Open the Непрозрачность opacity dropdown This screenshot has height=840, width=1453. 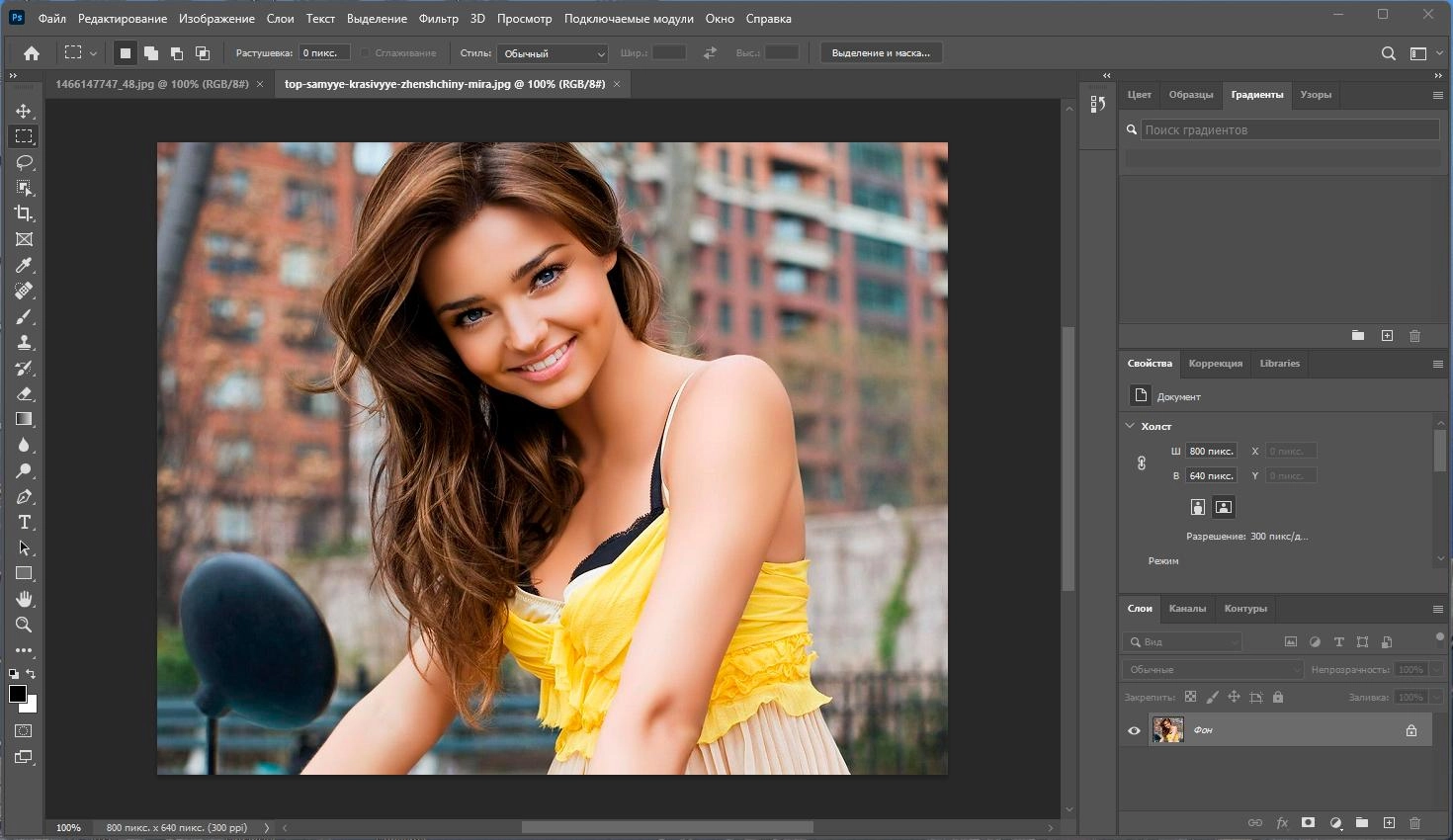[x=1436, y=669]
